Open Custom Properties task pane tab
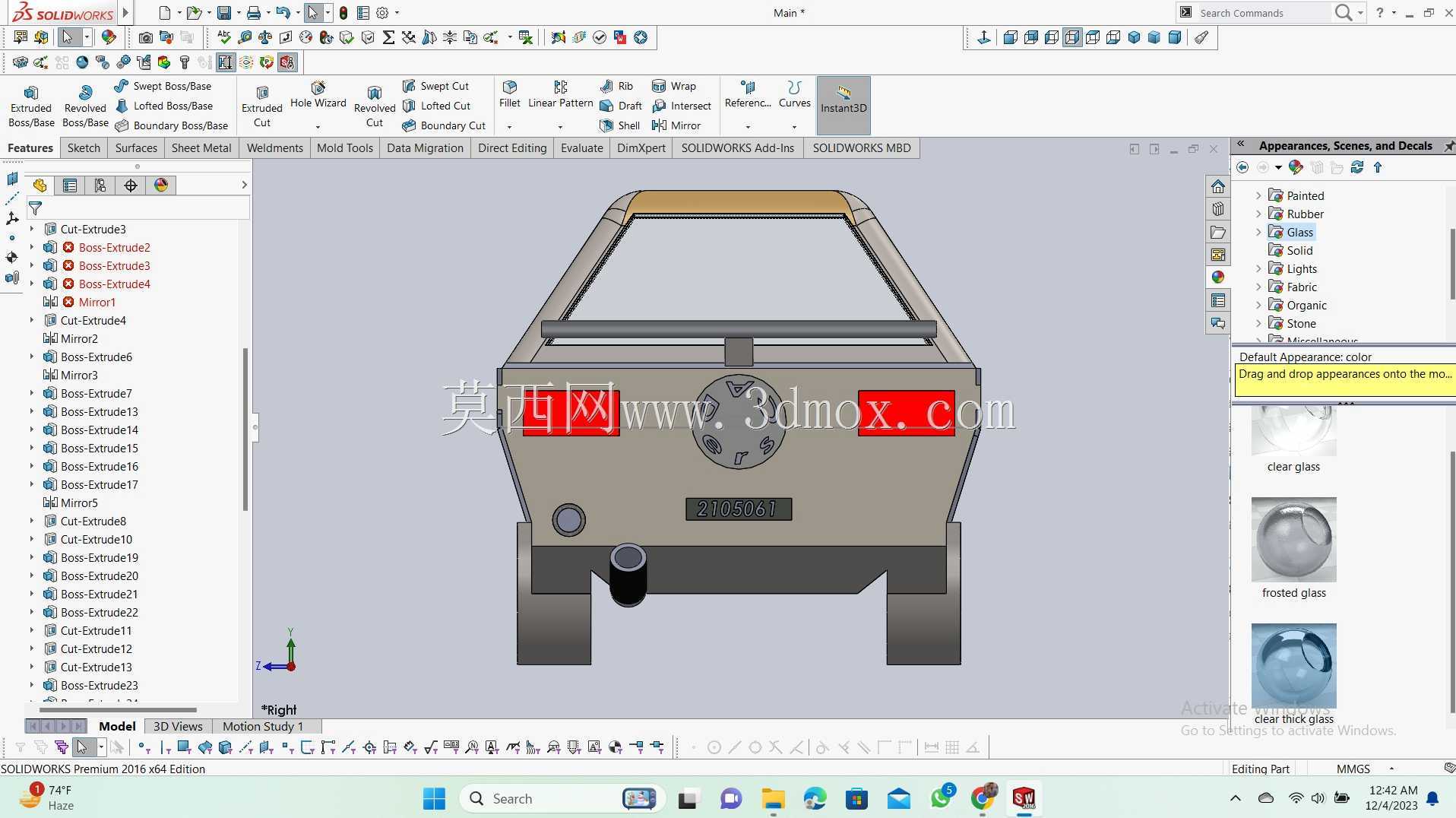The image size is (1456, 818). [1218, 300]
